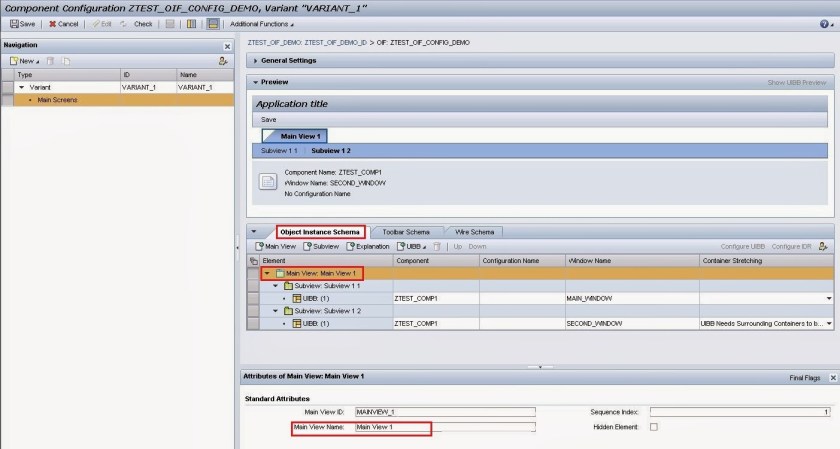Toggle the Hidden Element checkbox

654,427
